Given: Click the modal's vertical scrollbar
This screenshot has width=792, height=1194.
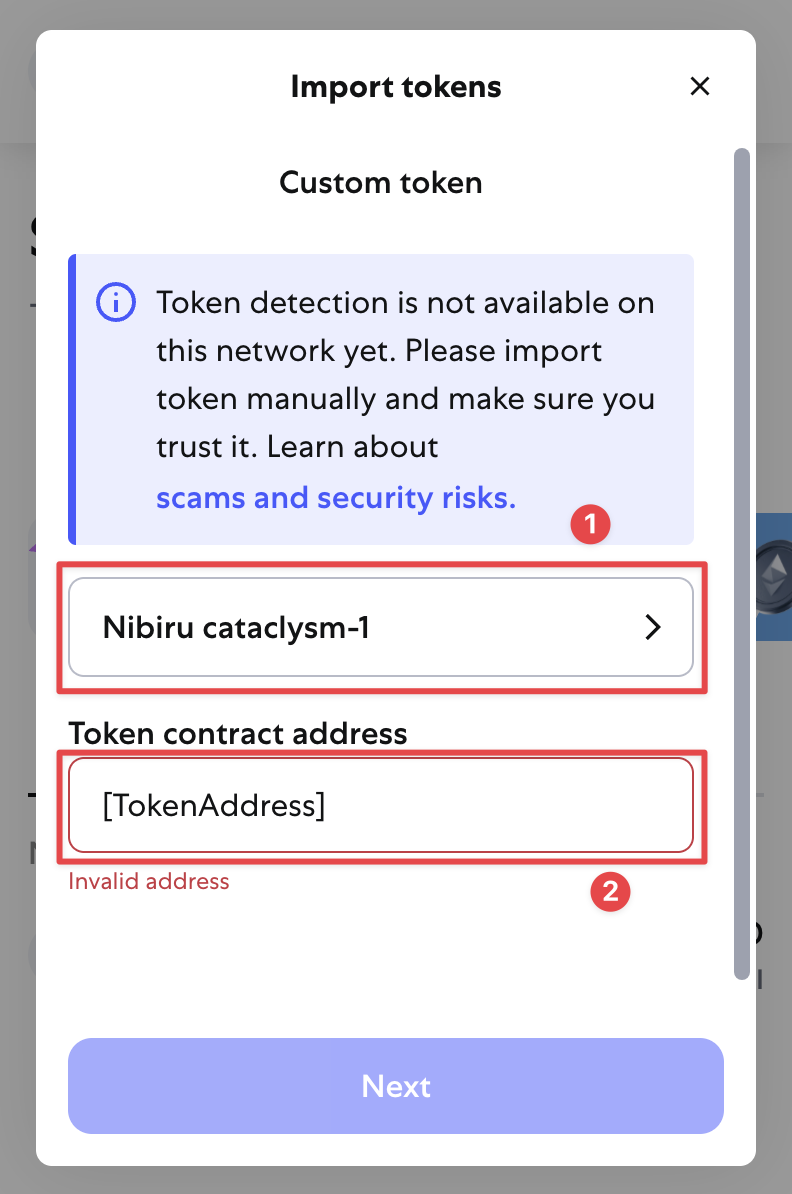Looking at the screenshot, I should coord(742,563).
